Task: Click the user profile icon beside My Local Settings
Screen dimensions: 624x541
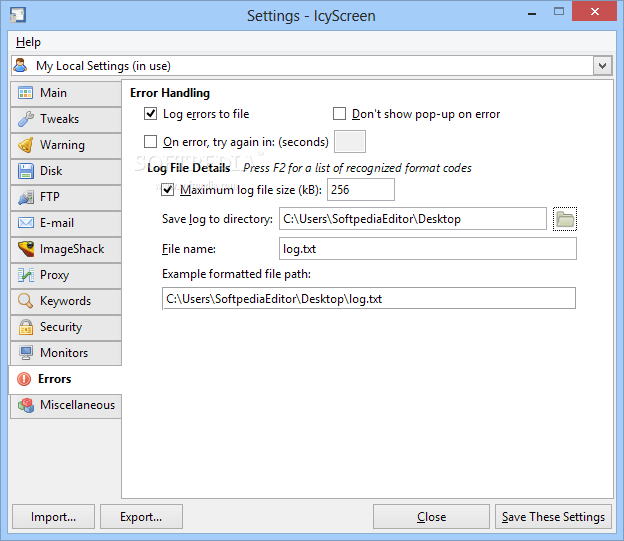Action: coord(20,65)
